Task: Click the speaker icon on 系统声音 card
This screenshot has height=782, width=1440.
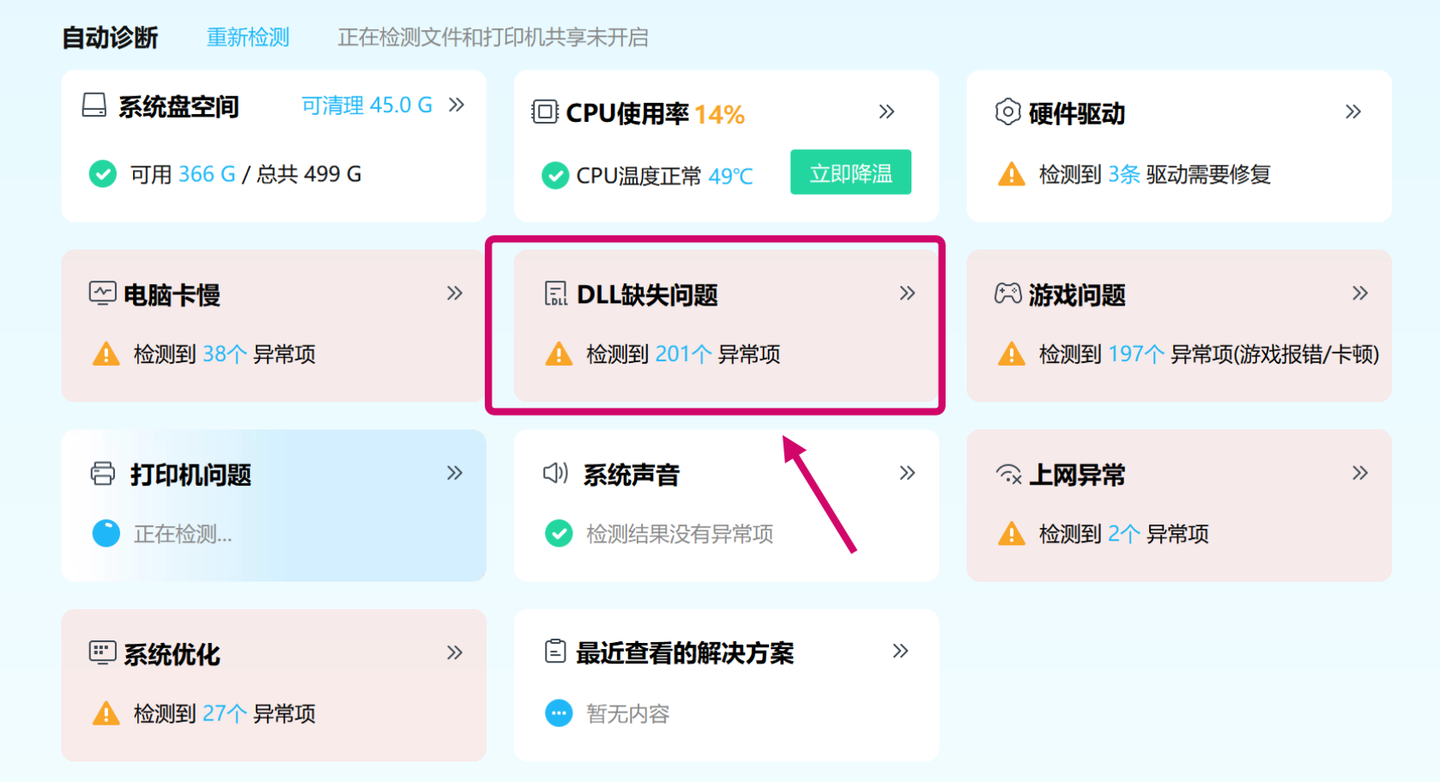Action: click(x=556, y=473)
